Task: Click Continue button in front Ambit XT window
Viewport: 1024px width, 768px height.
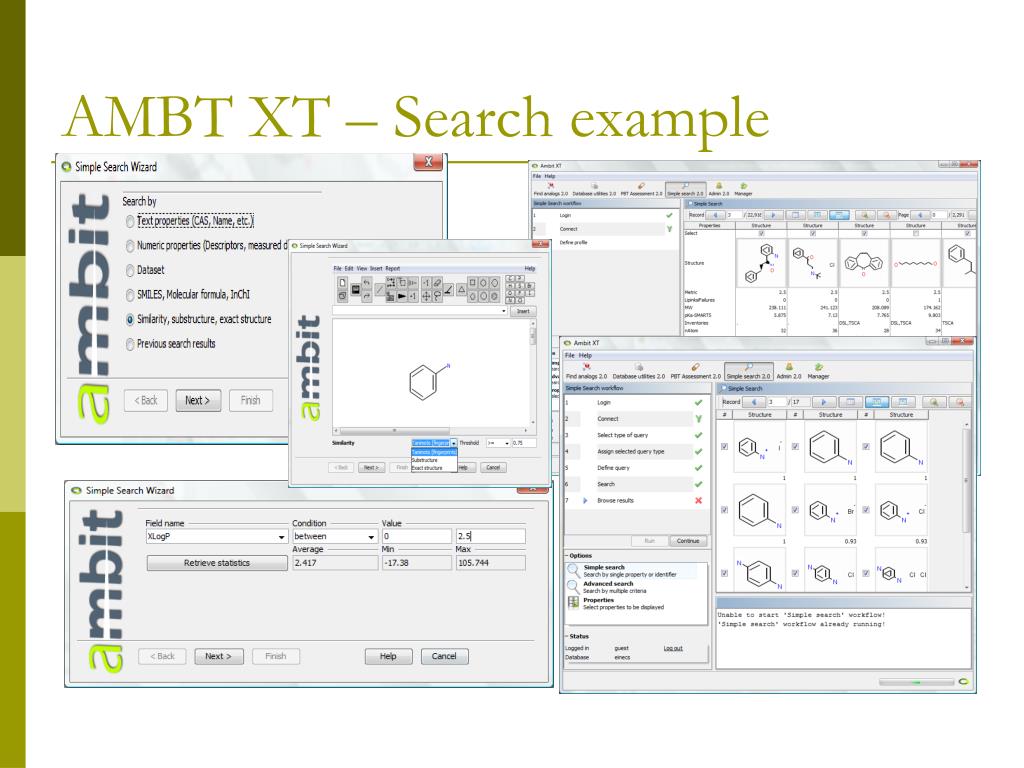Action: coord(688,541)
